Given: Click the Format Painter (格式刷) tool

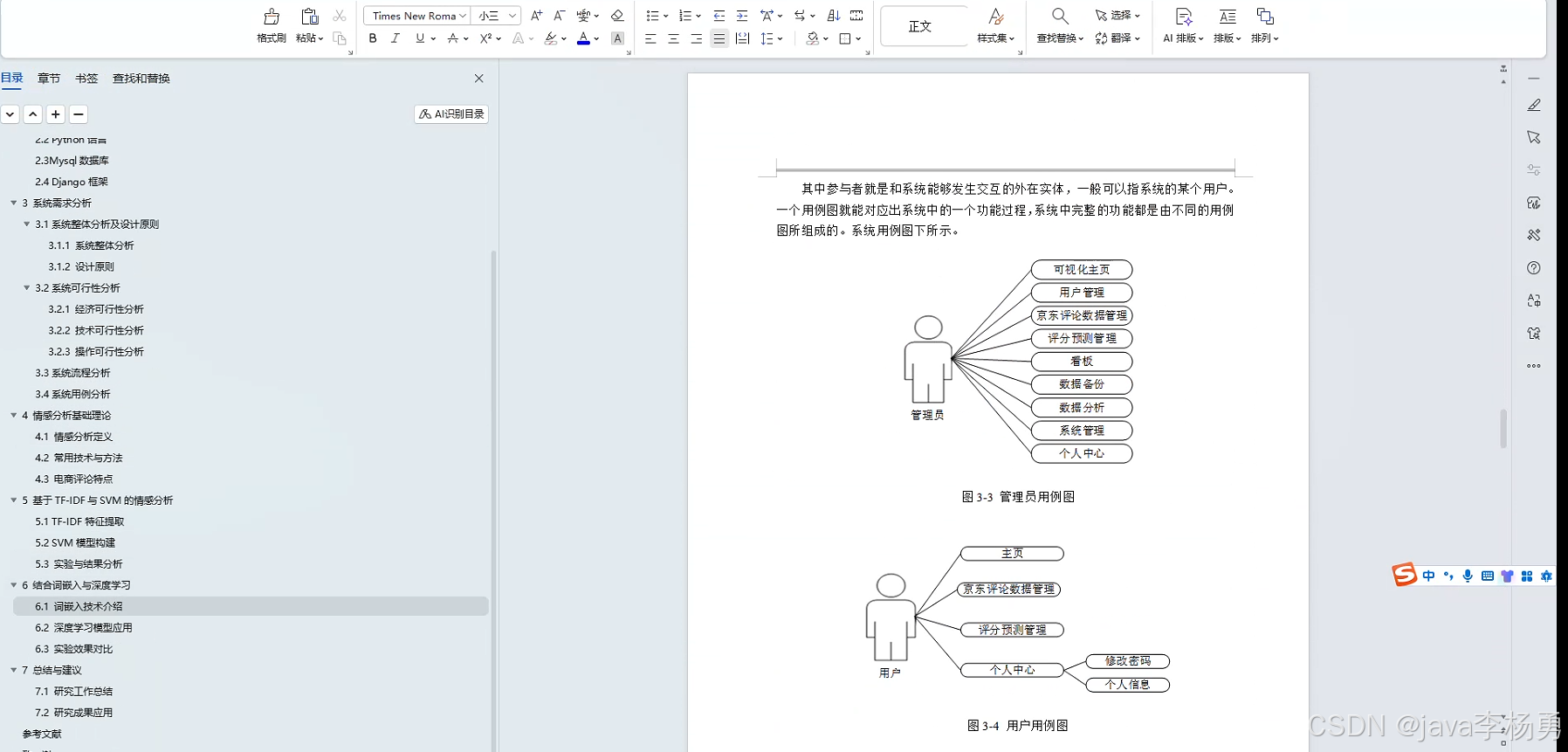Looking at the screenshot, I should pos(272,25).
